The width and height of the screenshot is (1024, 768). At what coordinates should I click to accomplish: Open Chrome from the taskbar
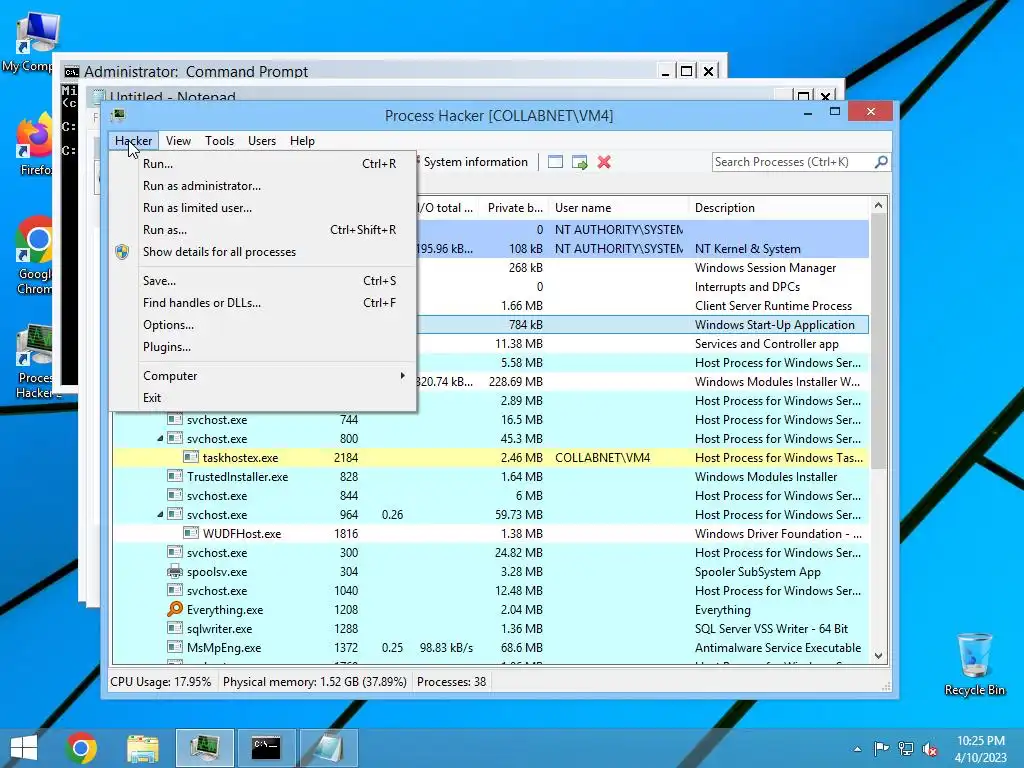(x=81, y=748)
